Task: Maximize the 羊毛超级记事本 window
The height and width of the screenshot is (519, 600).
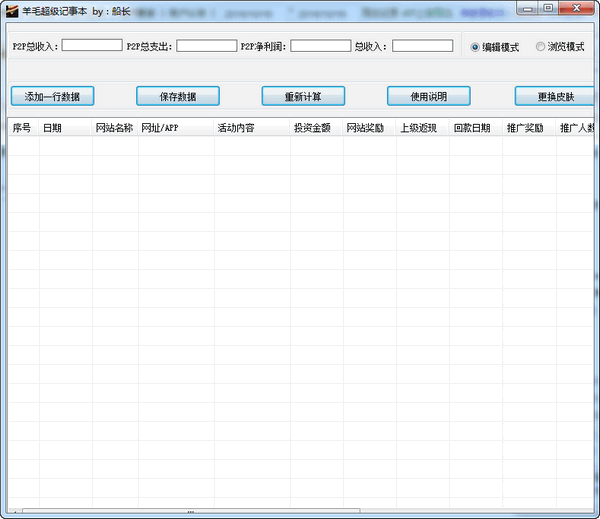Action: tap(548, 8)
